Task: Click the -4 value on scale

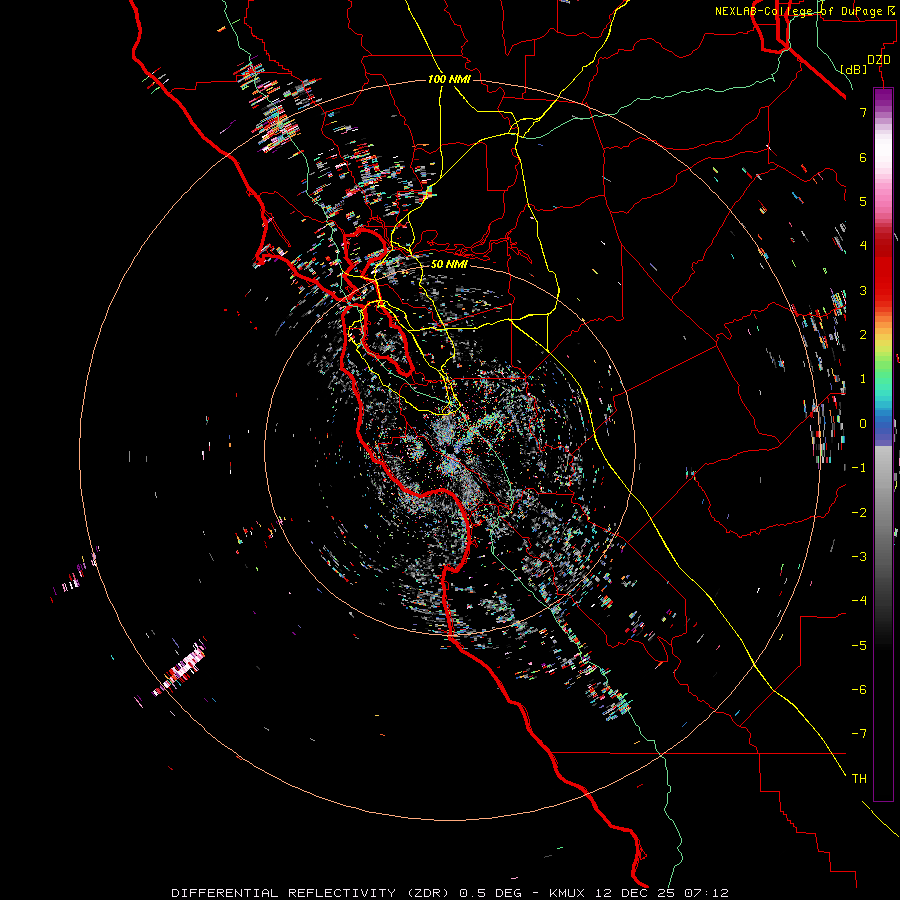Action: click(x=859, y=601)
